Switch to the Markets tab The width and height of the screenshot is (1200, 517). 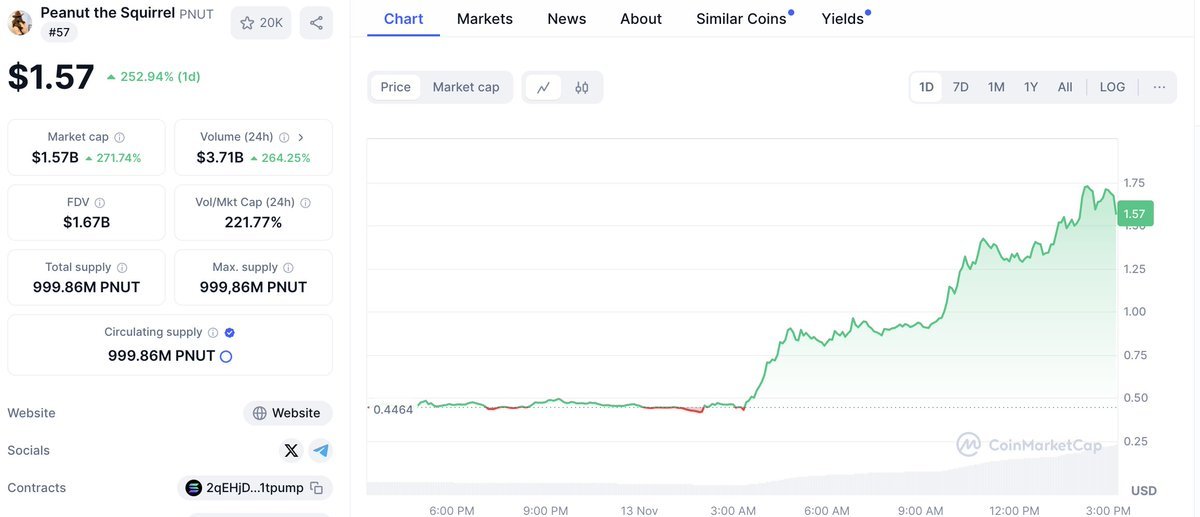pos(485,19)
